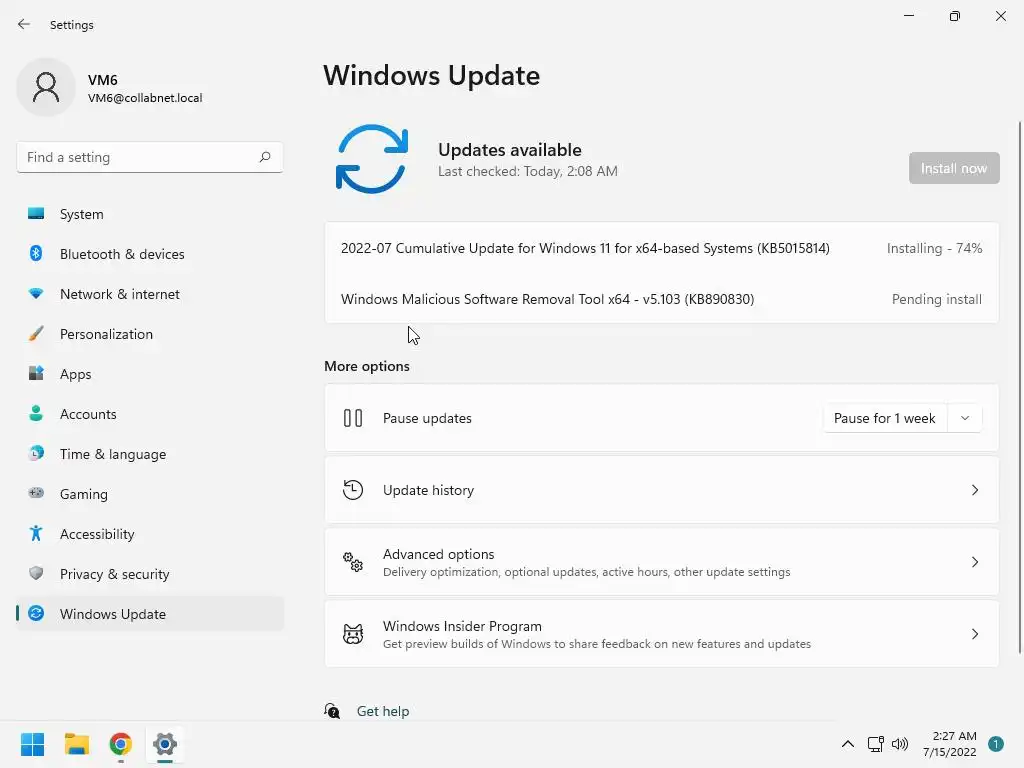Screen dimensions: 1024x768
Task: Click Pause for 1 week button
Action: (884, 418)
